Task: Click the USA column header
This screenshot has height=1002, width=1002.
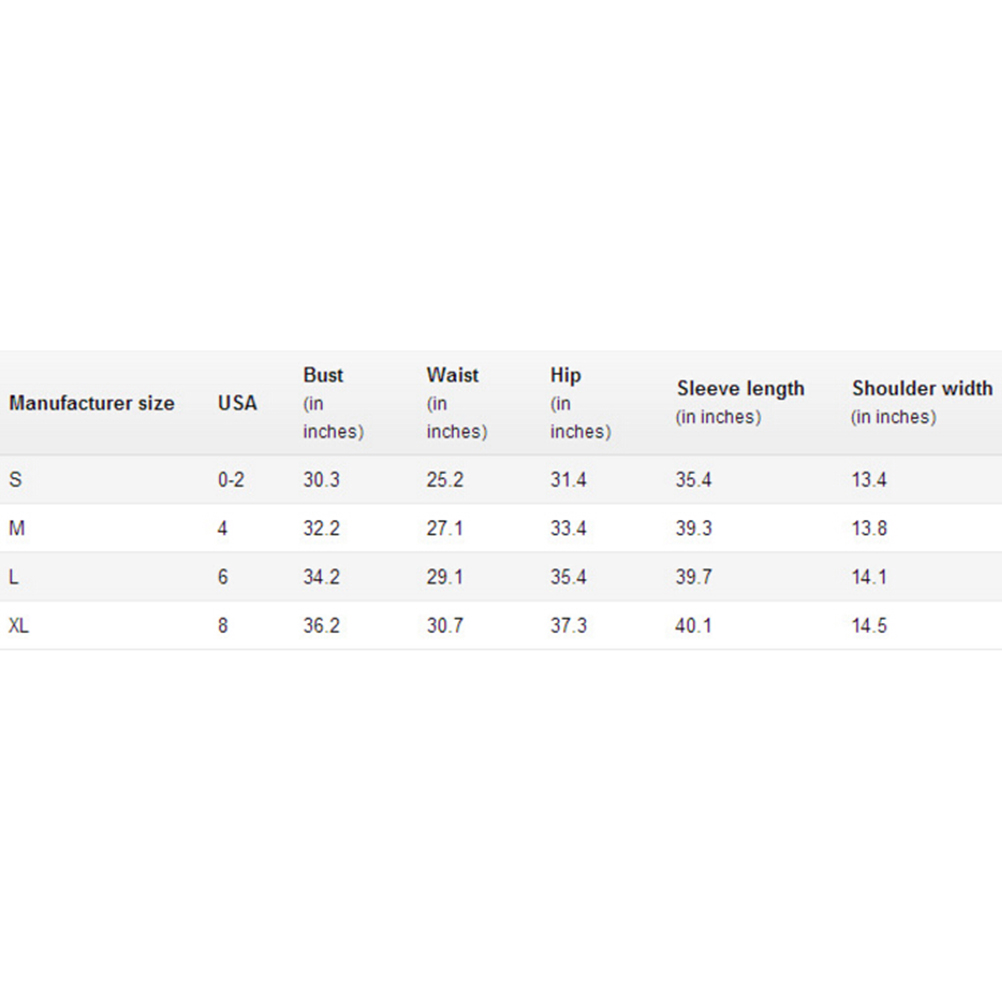Action: (x=237, y=404)
